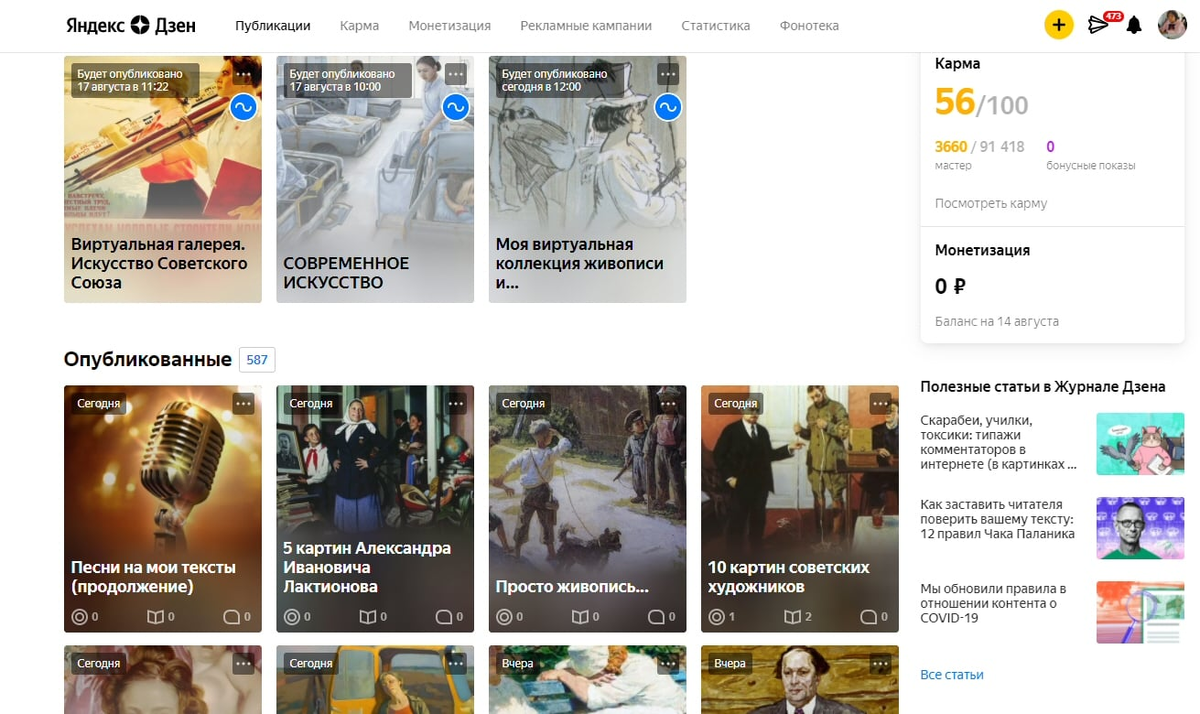Screen dimensions: 1200x714
Task: Switch to Рекламные кампании tab
Action: pyautogui.click(x=586, y=26)
